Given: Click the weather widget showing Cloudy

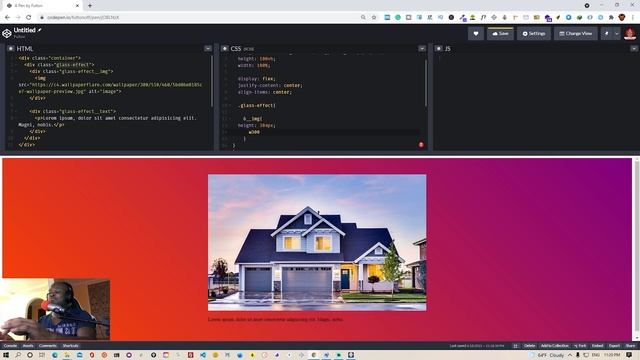Looking at the screenshot, I should 548,355.
